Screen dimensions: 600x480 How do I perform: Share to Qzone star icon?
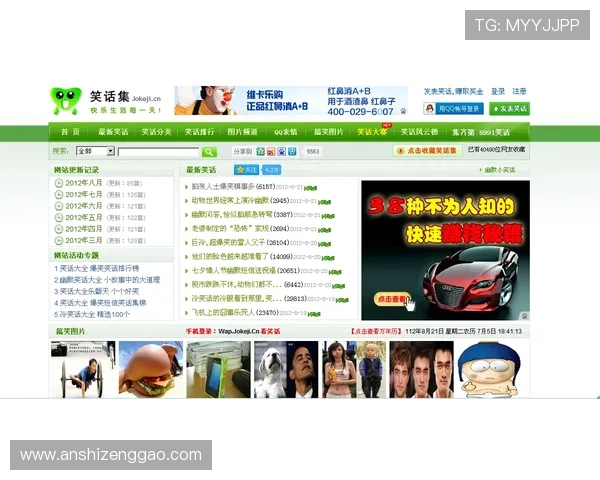tap(261, 152)
